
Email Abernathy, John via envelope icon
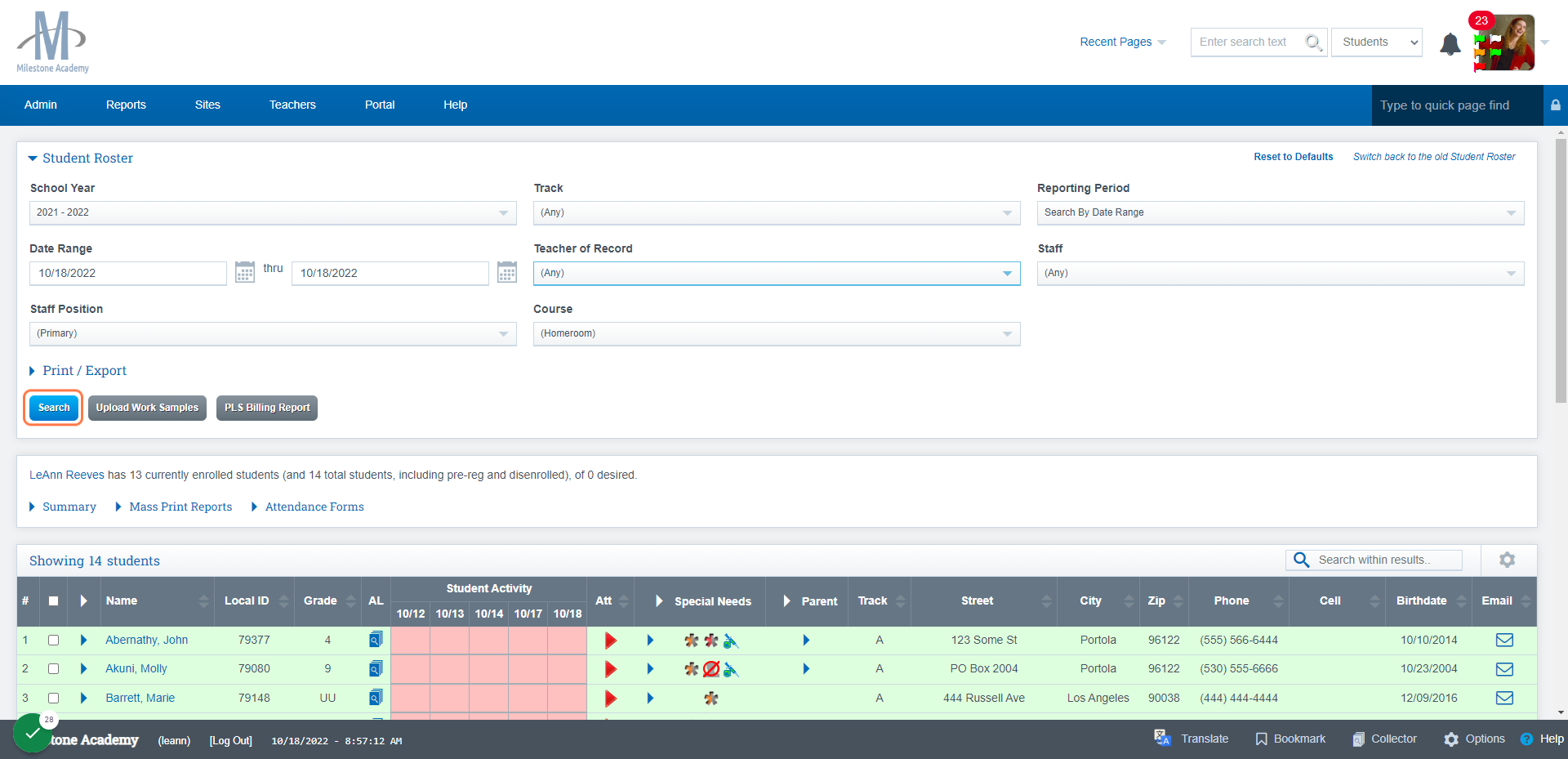click(x=1504, y=640)
